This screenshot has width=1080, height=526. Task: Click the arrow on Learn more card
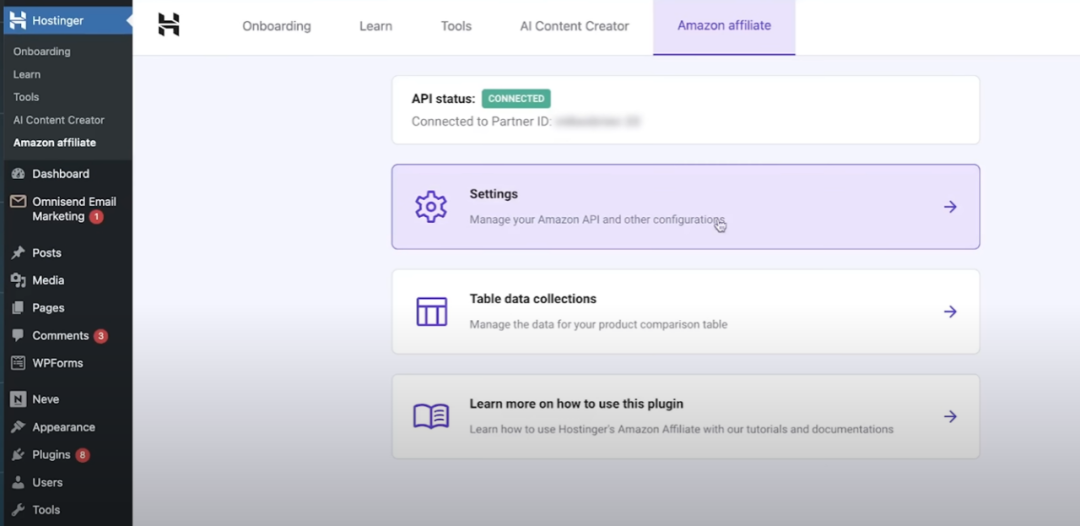click(x=950, y=417)
